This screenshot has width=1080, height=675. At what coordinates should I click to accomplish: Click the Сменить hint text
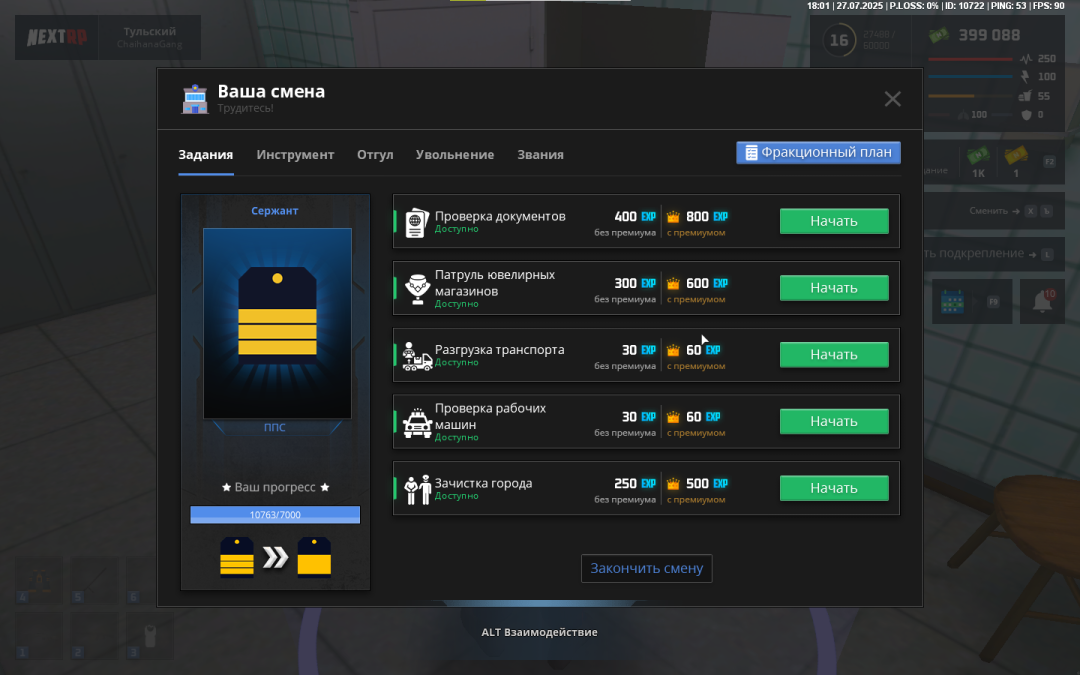tap(988, 211)
